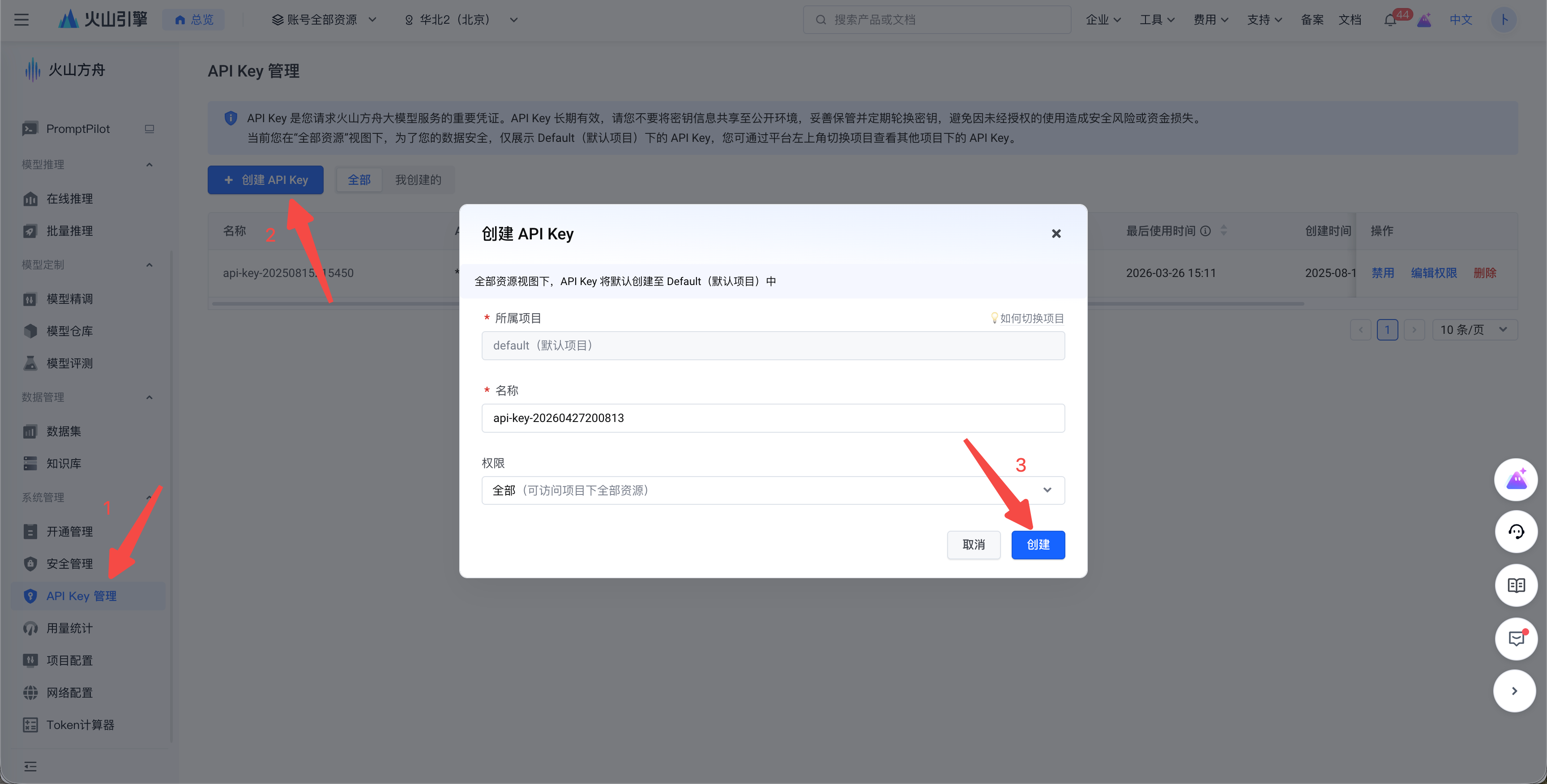1547x784 pixels.
Task: Click the 搜索产品或文档 search box
Action: (937, 20)
